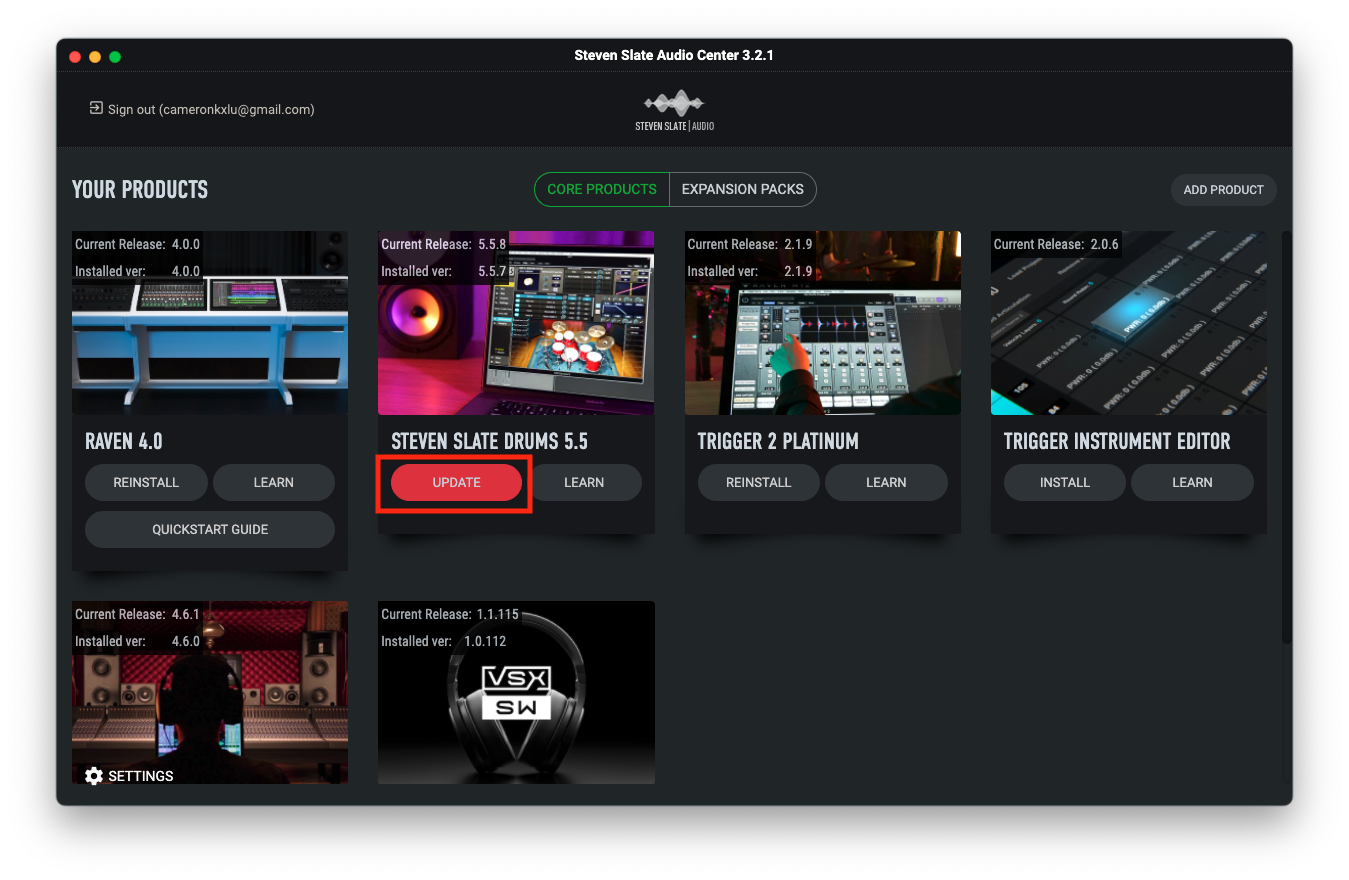
Task: Open Learn for Trigger Instrument Editor
Action: click(1192, 482)
